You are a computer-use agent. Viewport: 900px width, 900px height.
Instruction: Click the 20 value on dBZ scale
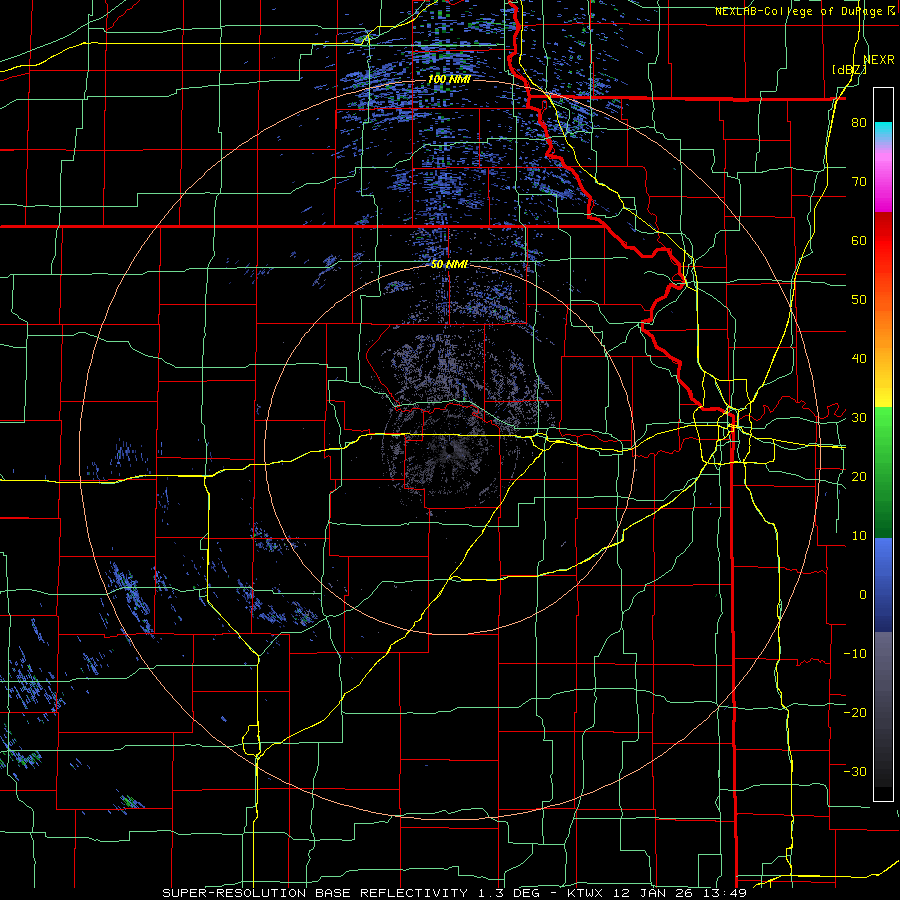tap(859, 476)
